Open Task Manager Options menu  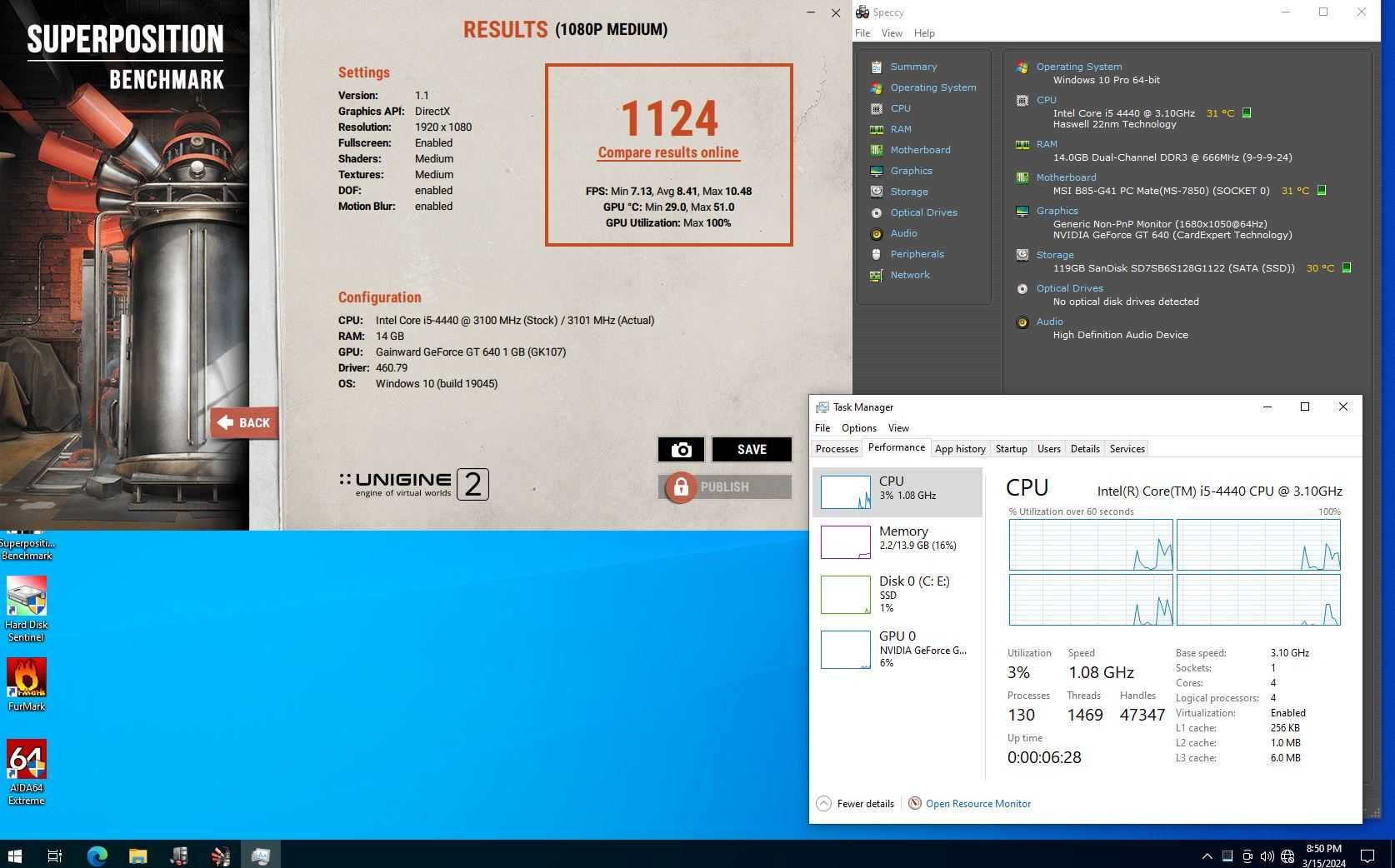[858, 428]
